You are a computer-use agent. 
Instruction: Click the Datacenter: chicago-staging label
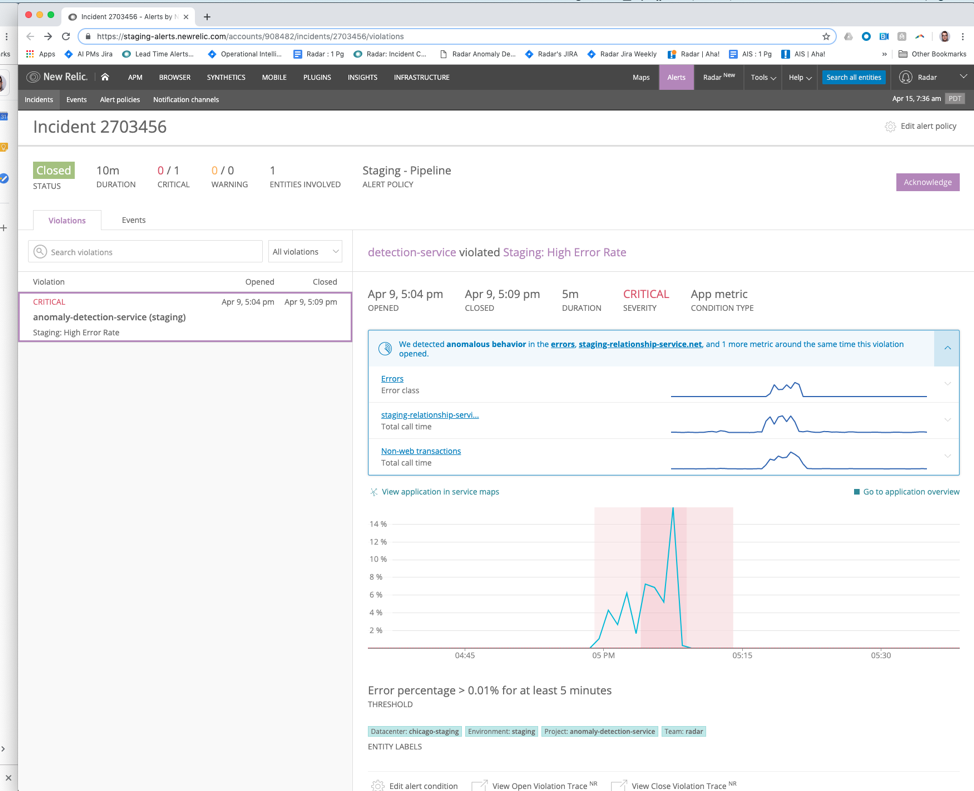(x=414, y=731)
